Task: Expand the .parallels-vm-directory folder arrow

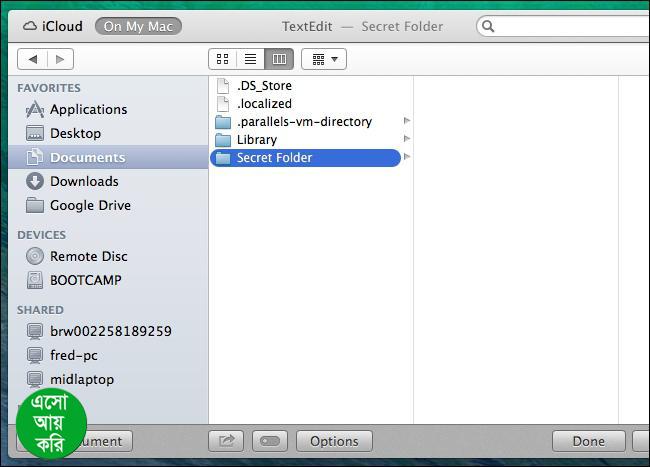Action: [407, 121]
